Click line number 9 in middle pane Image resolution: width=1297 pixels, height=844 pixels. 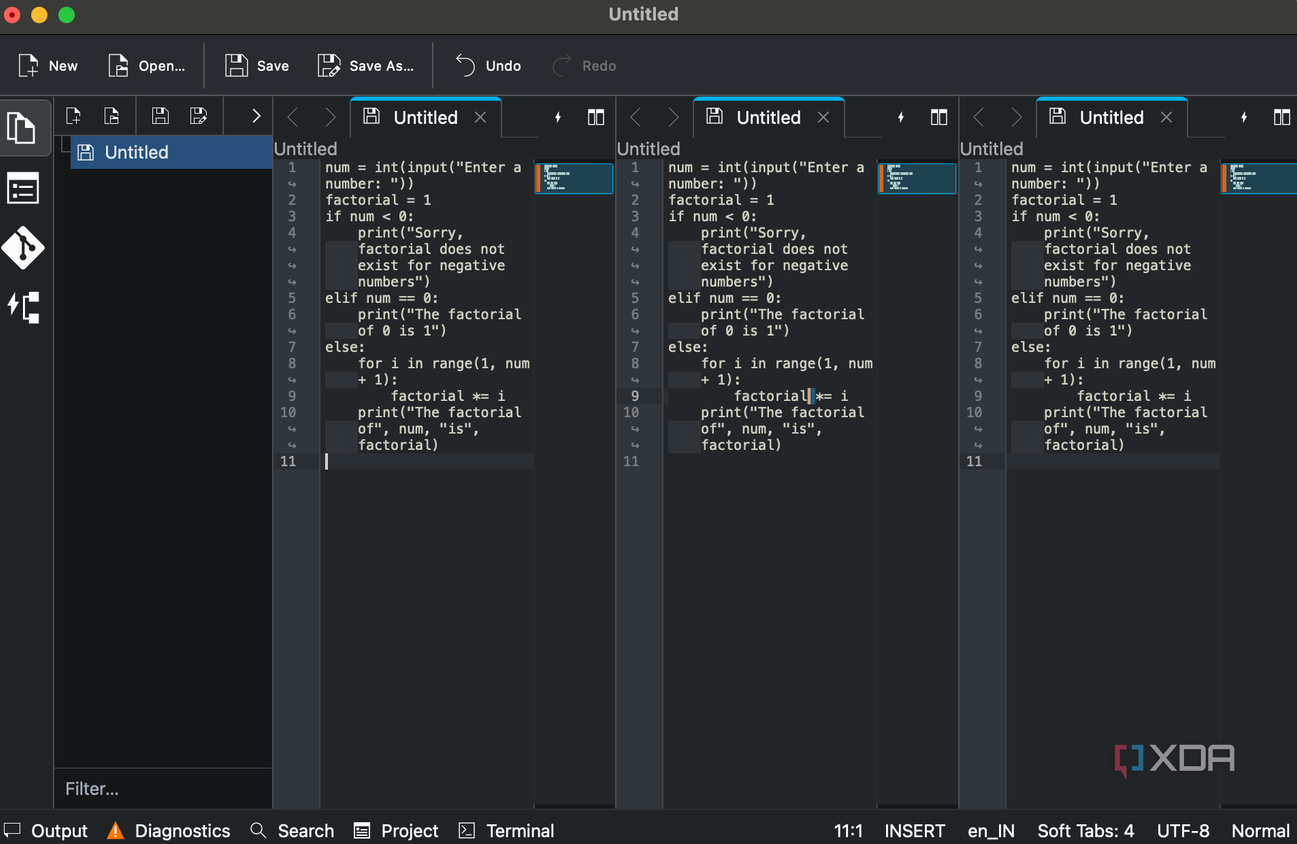(634, 396)
